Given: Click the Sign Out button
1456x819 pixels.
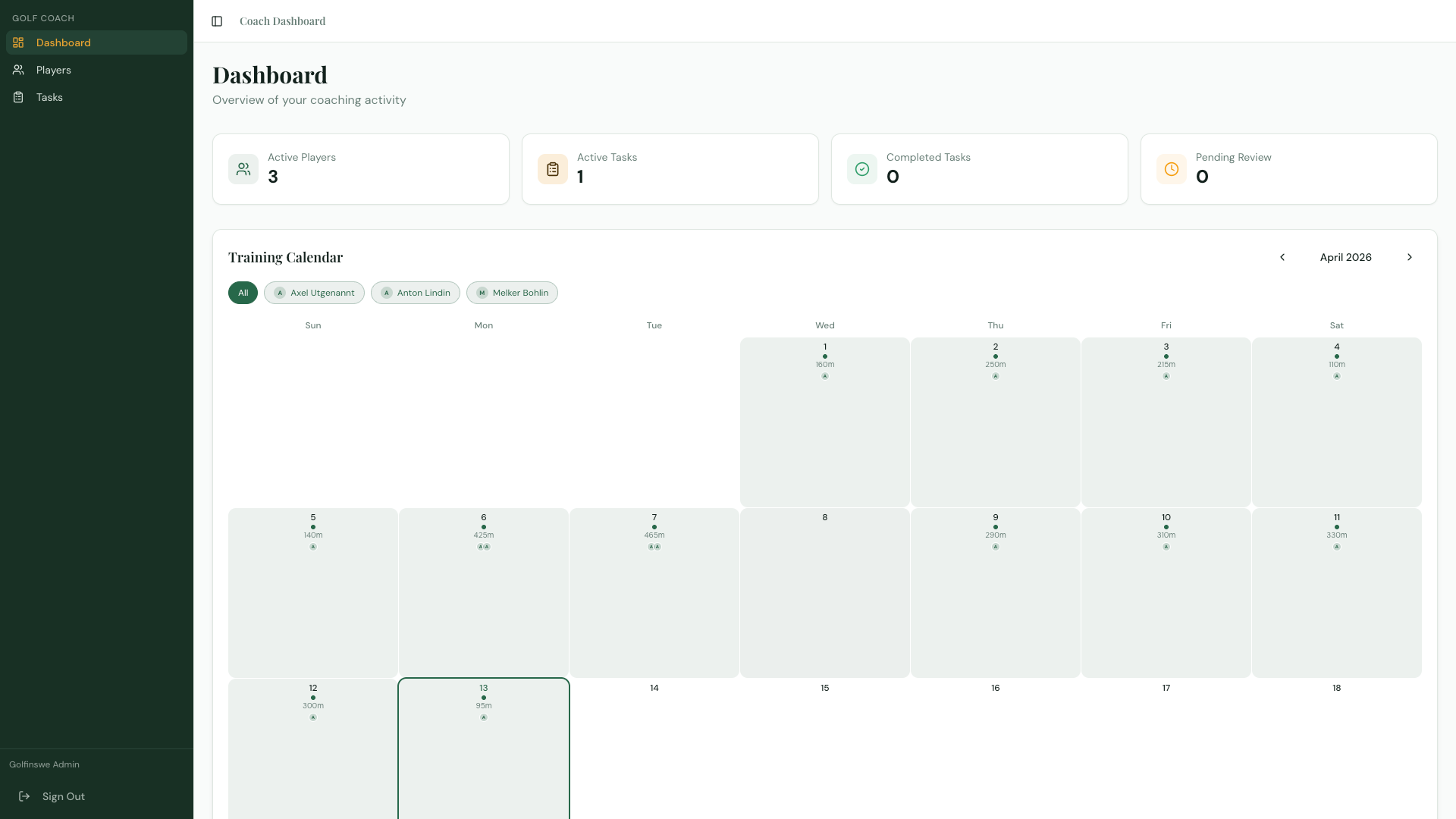Looking at the screenshot, I should point(64,796).
